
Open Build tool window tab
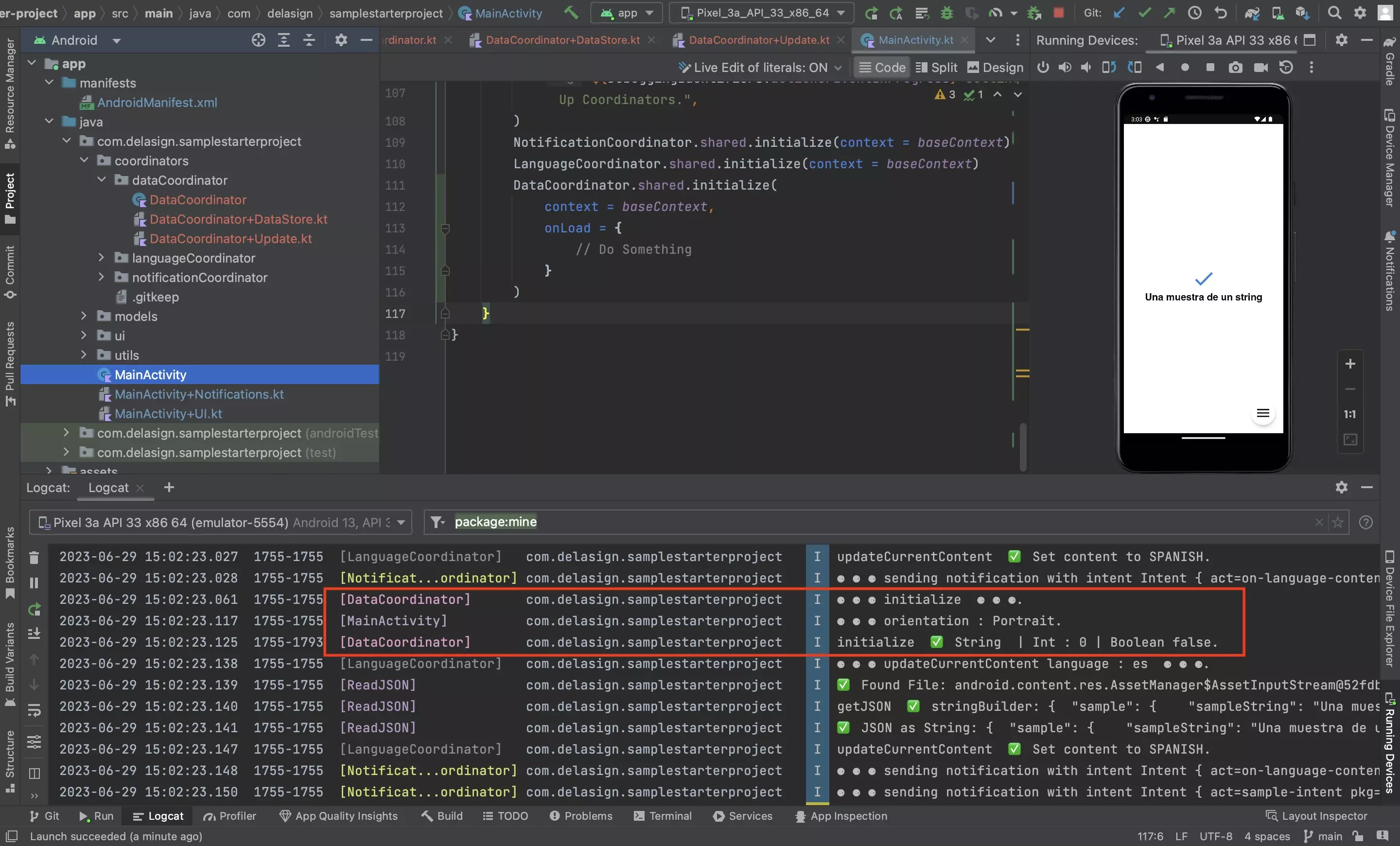click(x=442, y=816)
